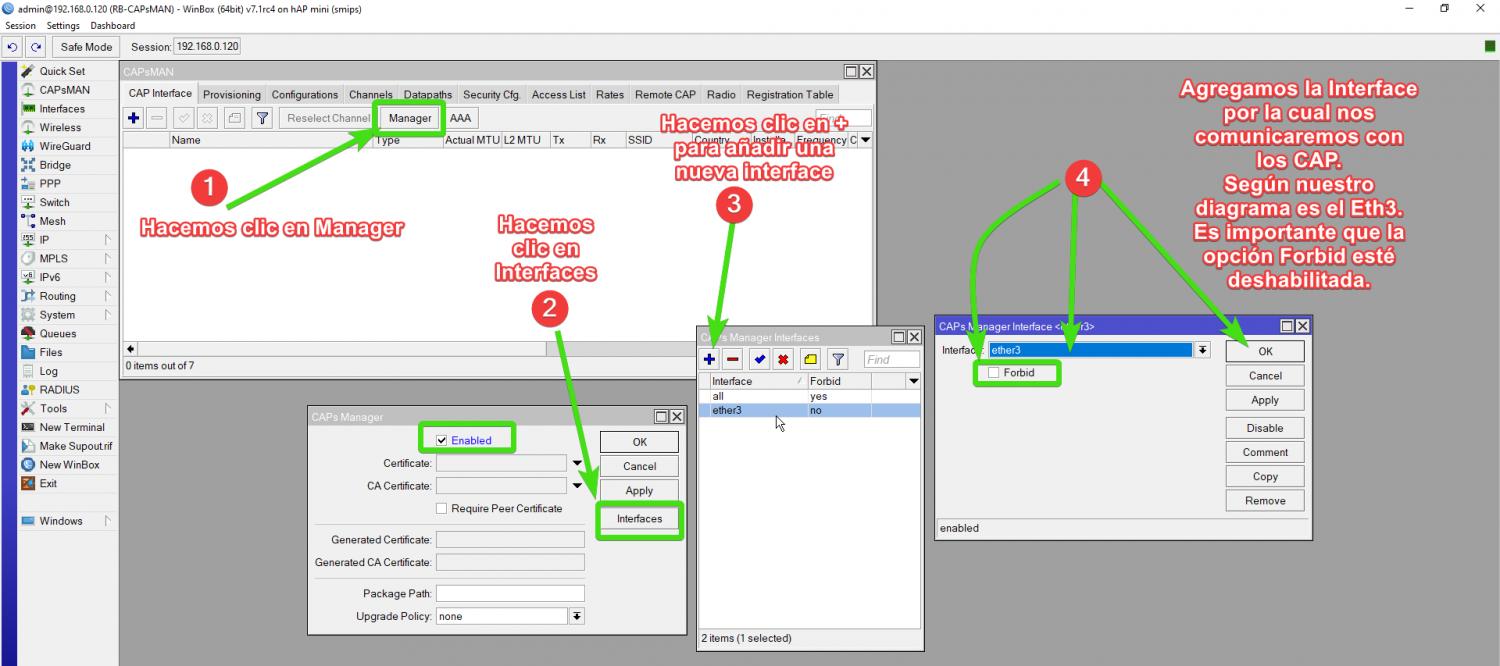Expand the Certificate dropdown arrow
Viewport: 1500px width, 666px height.
[x=577, y=464]
